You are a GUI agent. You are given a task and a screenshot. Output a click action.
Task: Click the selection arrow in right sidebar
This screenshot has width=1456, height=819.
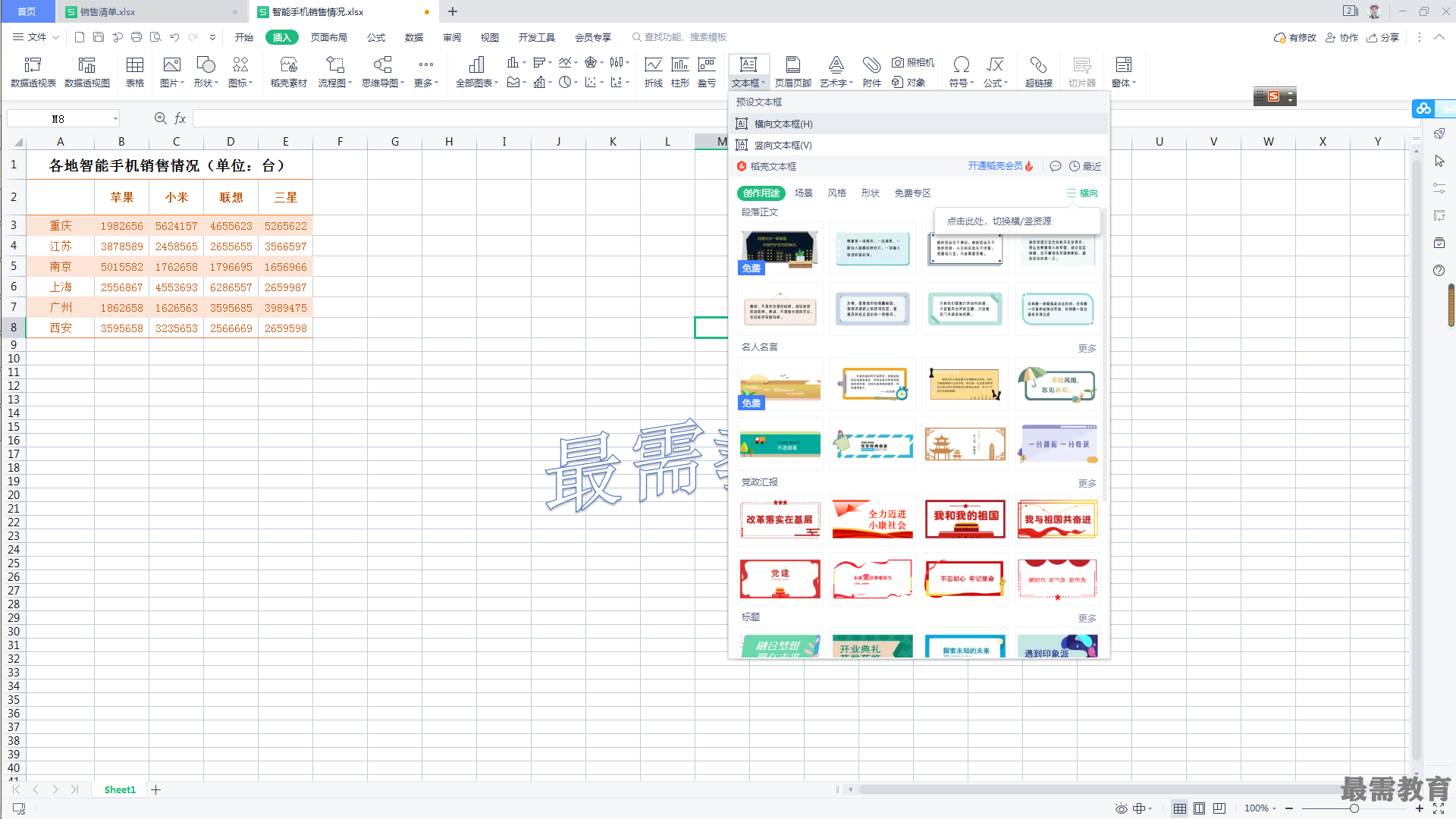(1439, 162)
